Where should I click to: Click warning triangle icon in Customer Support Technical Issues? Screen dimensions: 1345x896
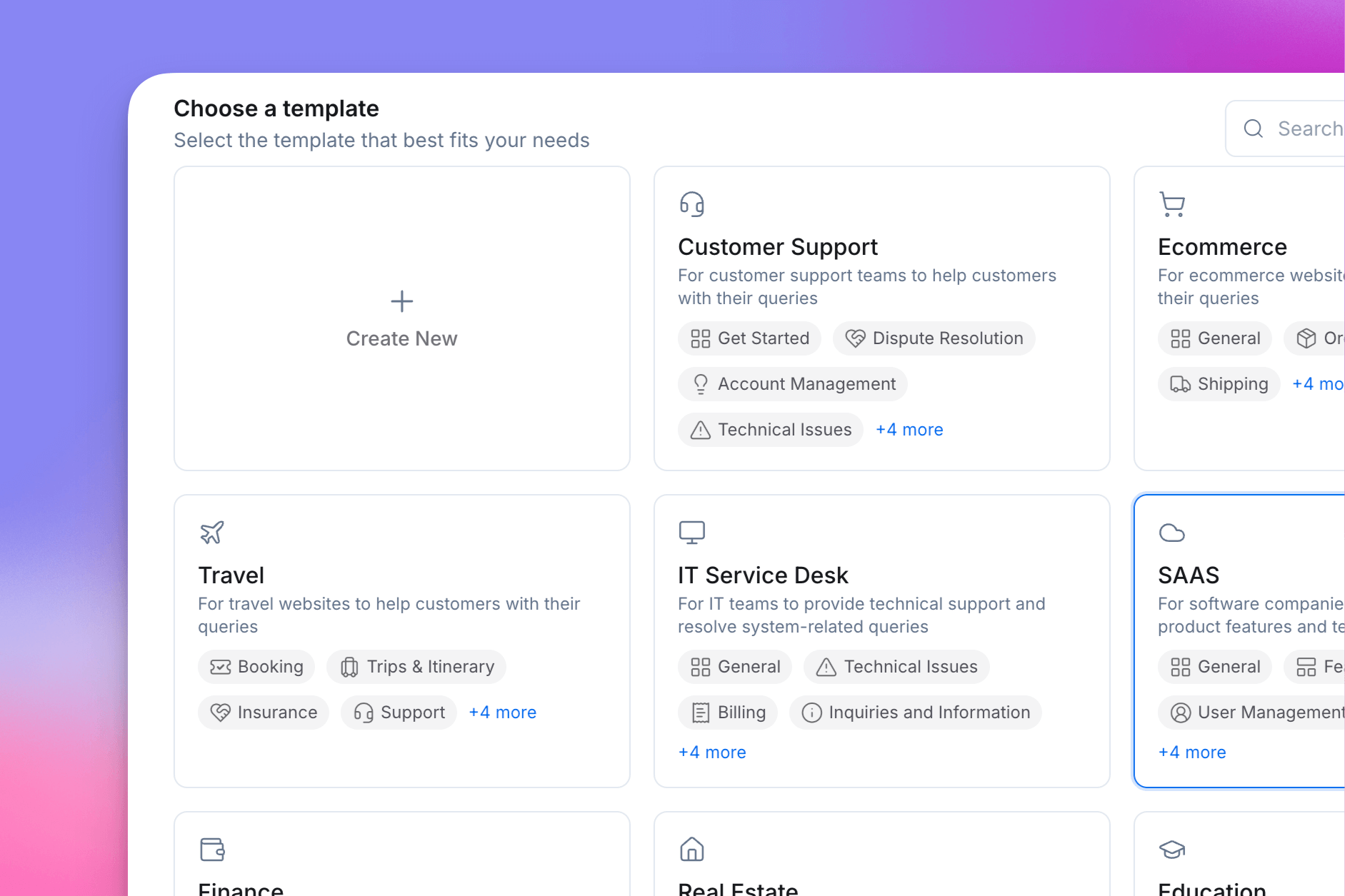point(701,430)
